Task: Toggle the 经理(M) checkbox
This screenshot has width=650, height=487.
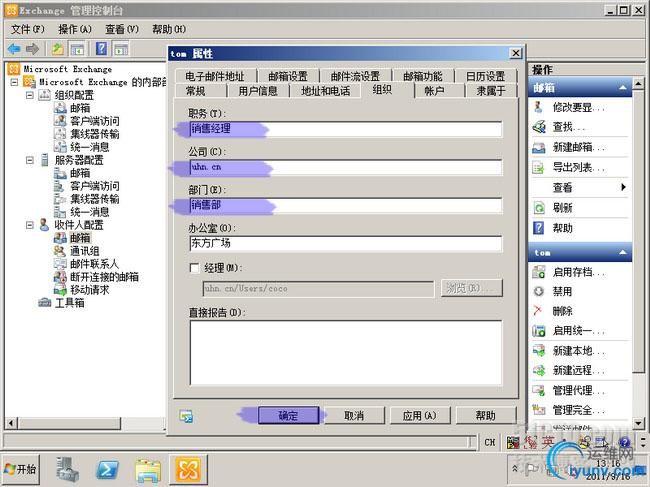Action: pos(194,268)
